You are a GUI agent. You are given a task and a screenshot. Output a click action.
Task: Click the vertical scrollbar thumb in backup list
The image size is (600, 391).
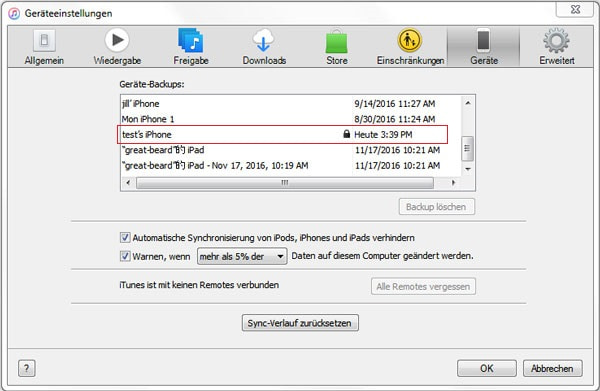pyautogui.click(x=467, y=148)
